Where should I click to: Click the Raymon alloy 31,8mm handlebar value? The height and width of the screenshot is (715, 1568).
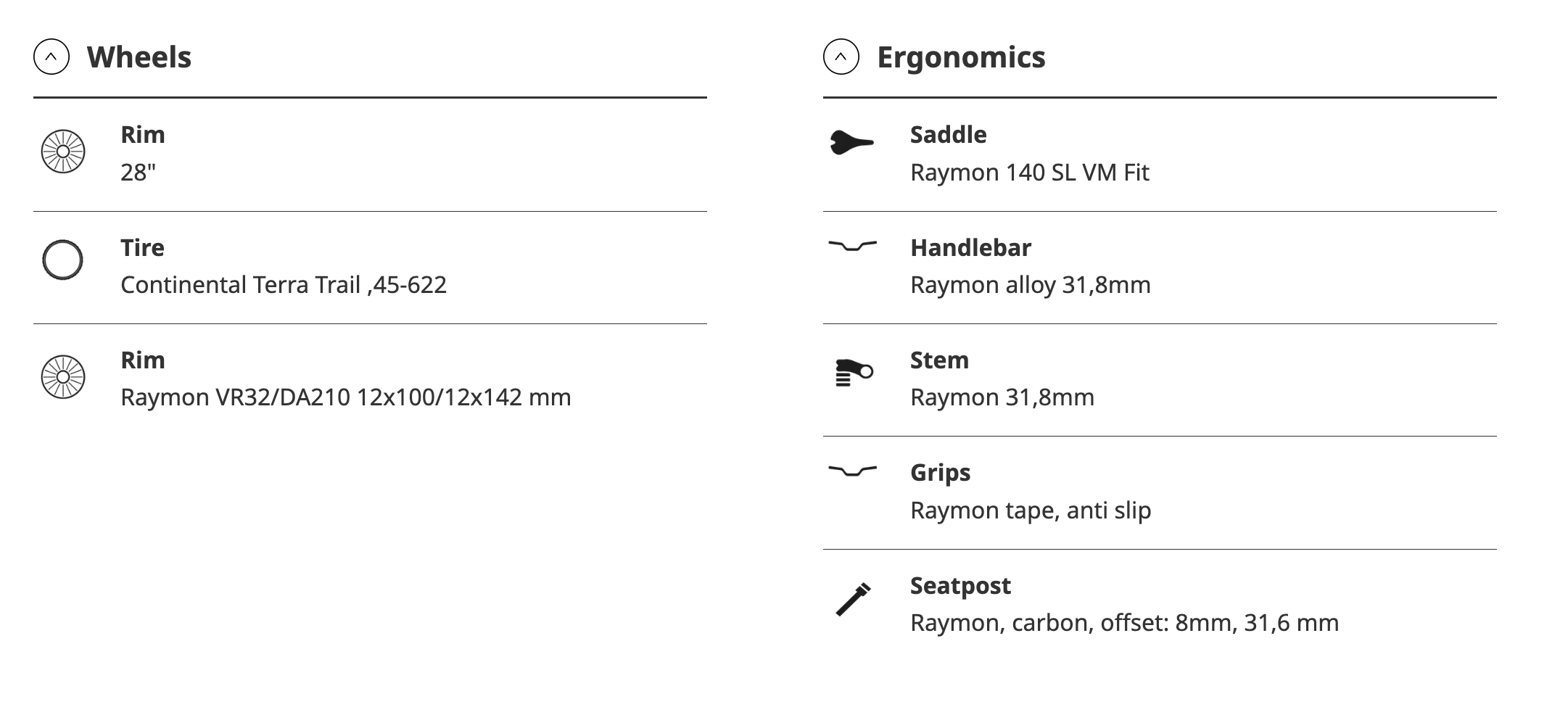pos(1030,285)
